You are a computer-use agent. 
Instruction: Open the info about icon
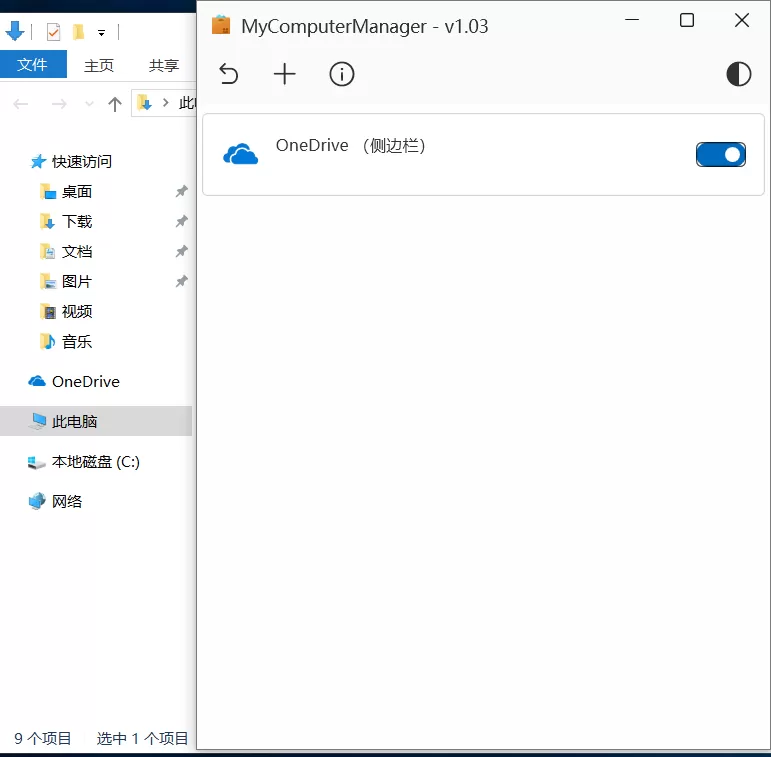[341, 74]
